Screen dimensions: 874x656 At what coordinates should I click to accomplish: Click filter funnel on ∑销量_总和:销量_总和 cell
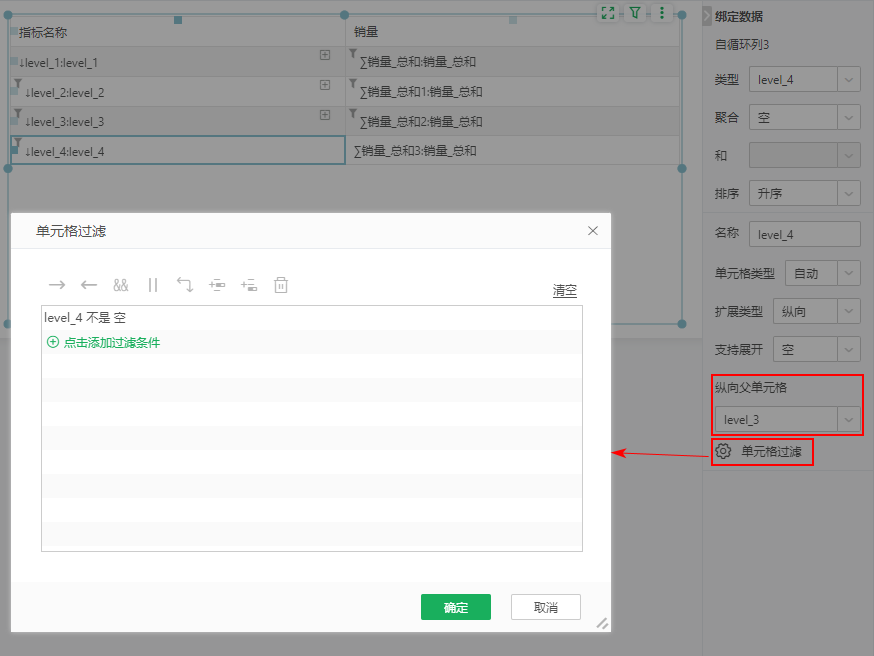click(353, 54)
